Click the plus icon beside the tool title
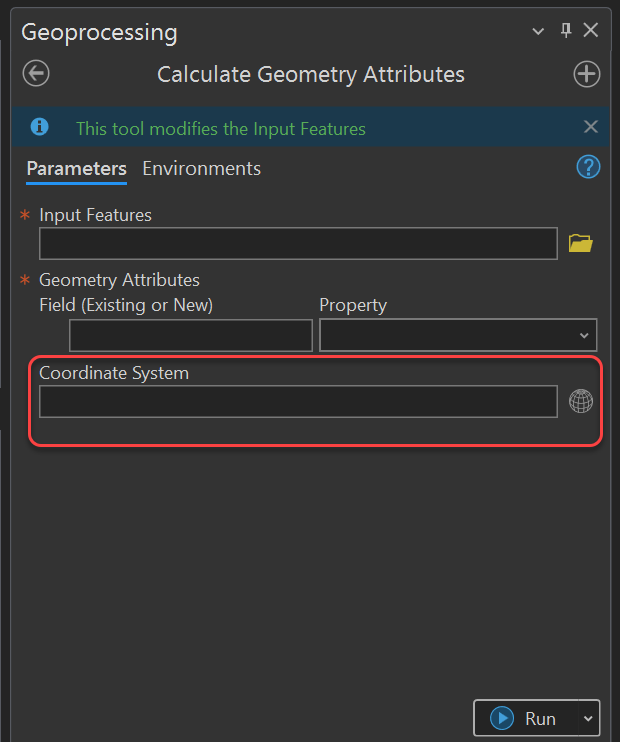This screenshot has height=742, width=620. coord(586,74)
